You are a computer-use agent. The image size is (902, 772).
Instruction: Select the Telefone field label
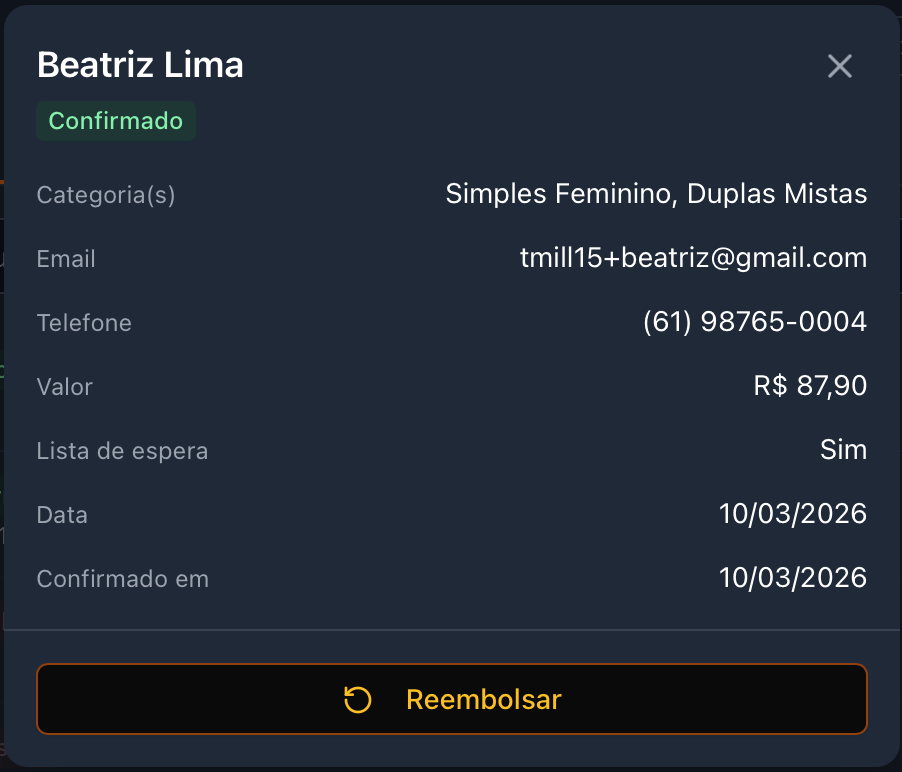pyautogui.click(x=84, y=322)
